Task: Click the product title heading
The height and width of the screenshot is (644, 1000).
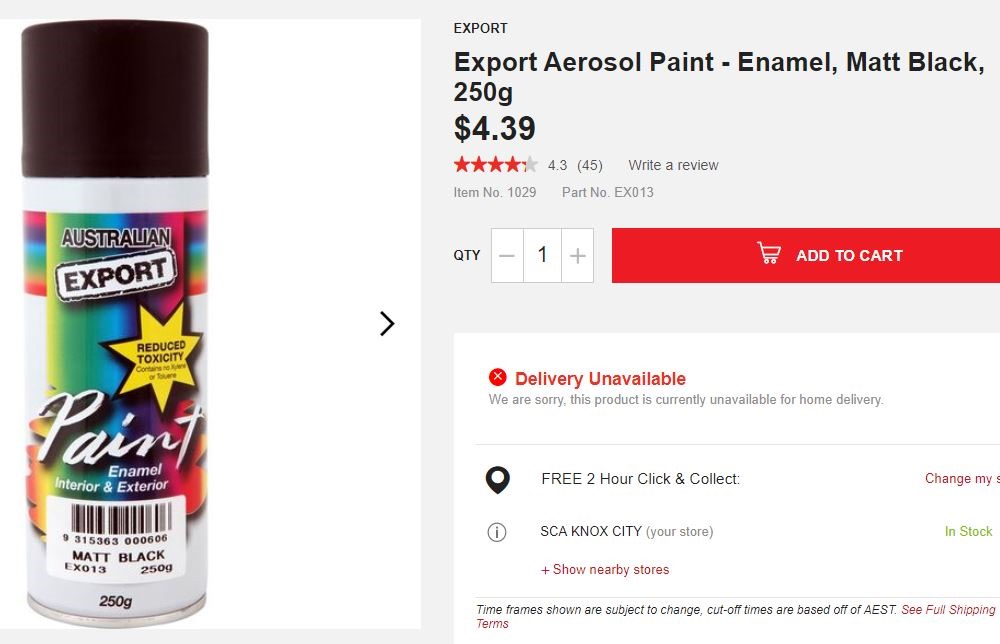Action: click(x=718, y=77)
